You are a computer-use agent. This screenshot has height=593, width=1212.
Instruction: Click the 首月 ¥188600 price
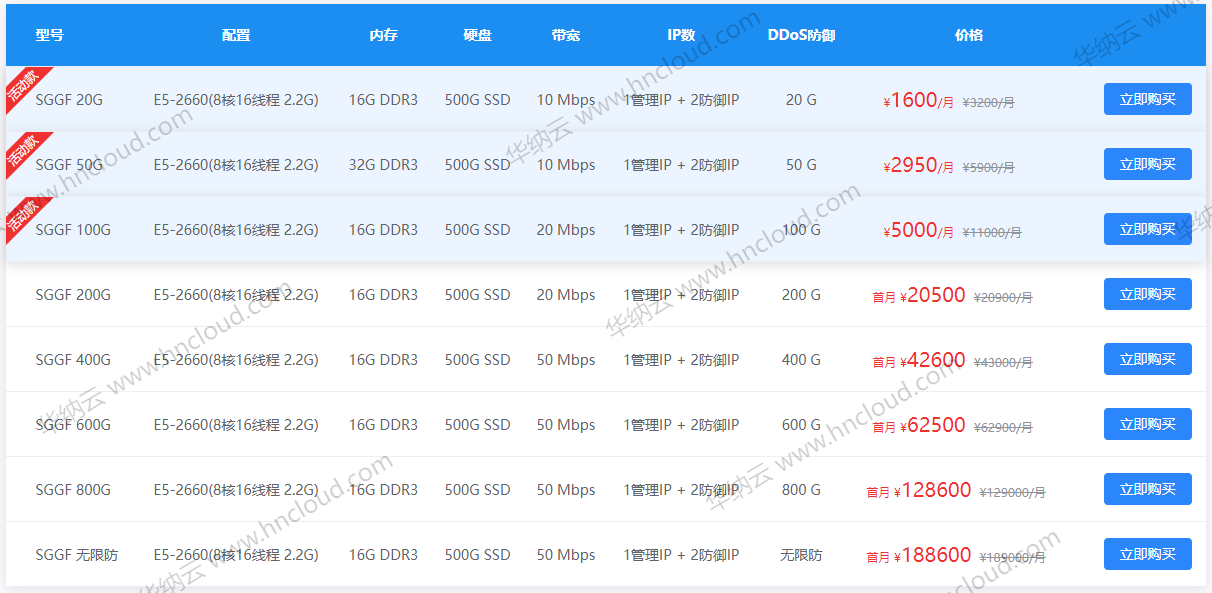919,555
